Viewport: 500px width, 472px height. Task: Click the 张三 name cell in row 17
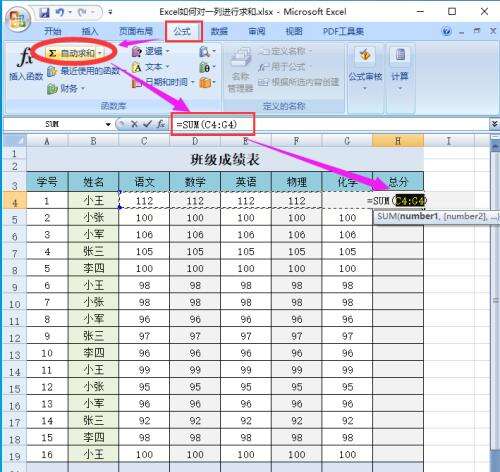93,421
